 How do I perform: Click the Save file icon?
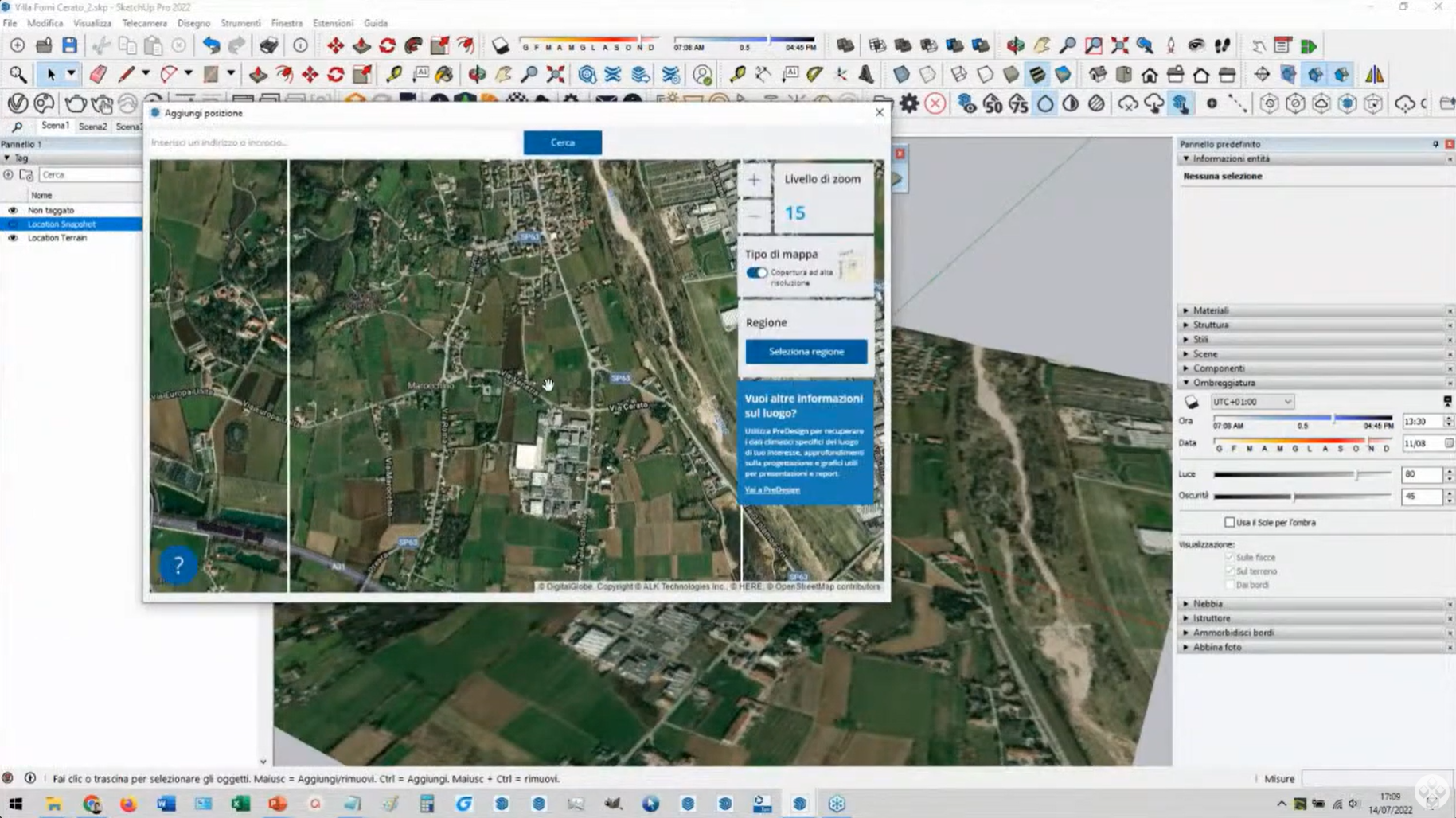pos(70,45)
